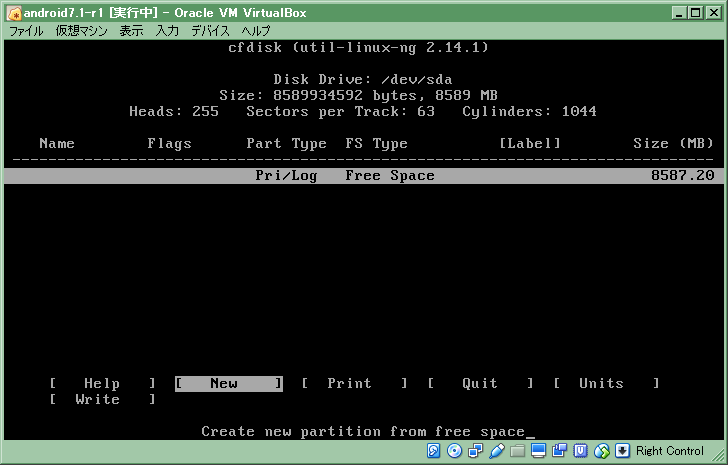The height and width of the screenshot is (465, 728).
Task: Click the window resize grip corner
Action: click(x=719, y=456)
